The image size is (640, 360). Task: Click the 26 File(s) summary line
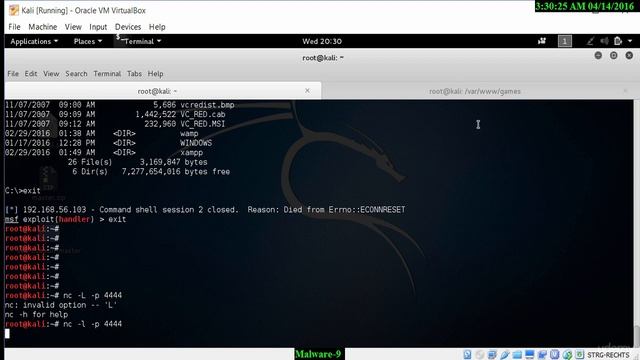(138, 162)
